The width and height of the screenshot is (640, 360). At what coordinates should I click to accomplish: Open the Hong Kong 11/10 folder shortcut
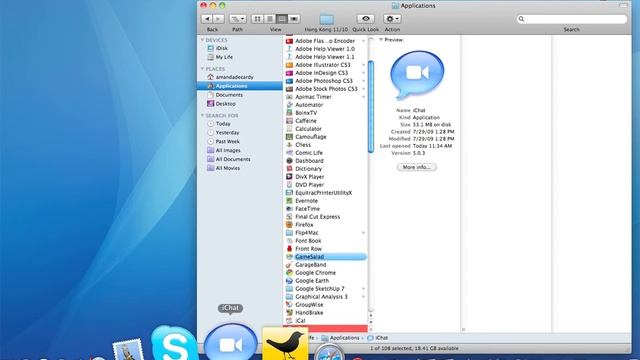(x=327, y=19)
